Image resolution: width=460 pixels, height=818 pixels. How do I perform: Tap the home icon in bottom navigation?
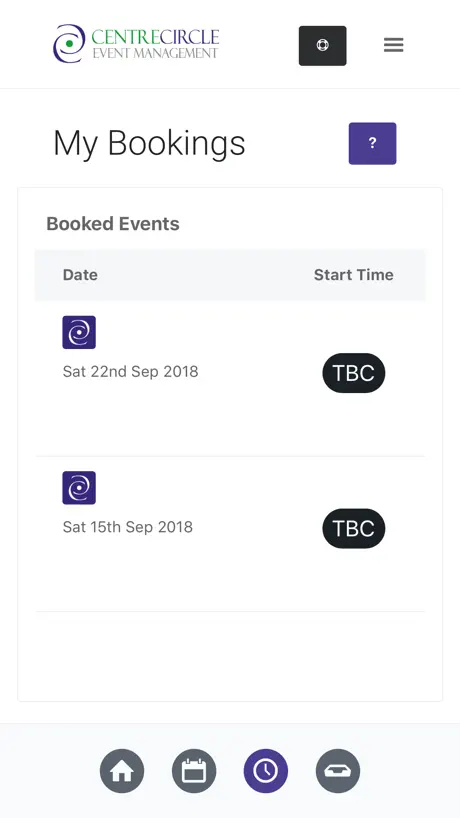point(122,771)
